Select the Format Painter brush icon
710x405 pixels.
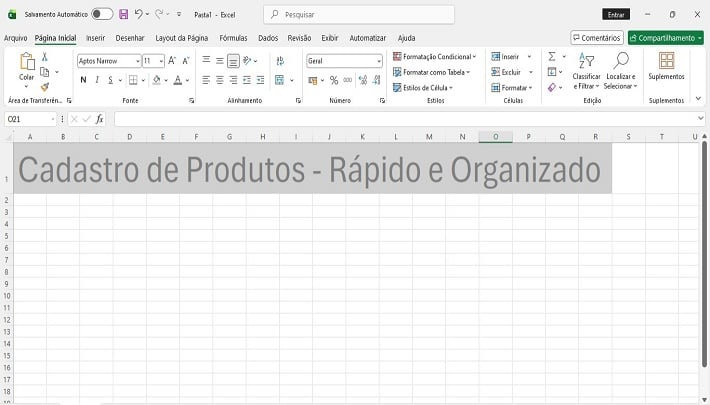click(45, 87)
